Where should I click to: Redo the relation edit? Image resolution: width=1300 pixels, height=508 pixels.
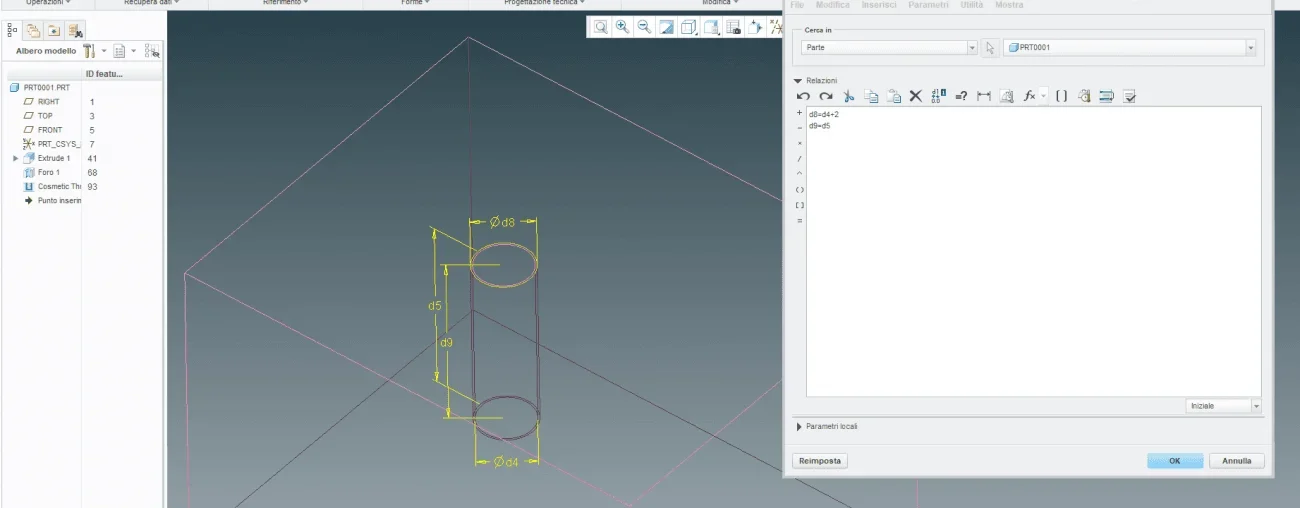826,96
